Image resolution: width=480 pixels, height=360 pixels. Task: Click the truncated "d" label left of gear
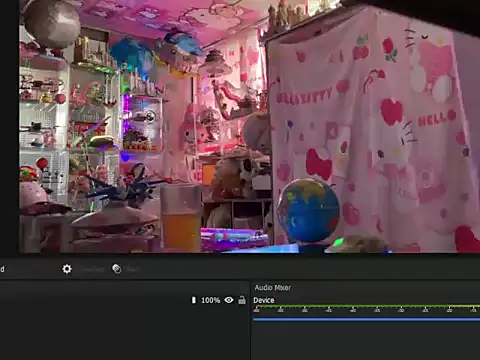click(2, 269)
